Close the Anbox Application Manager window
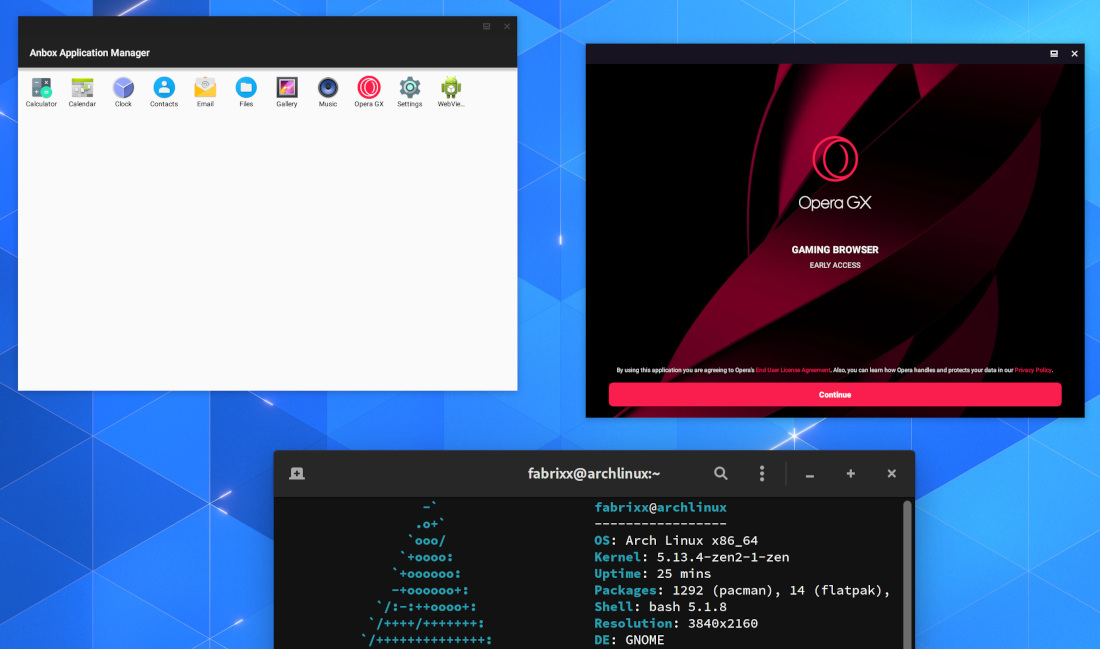This screenshot has height=649, width=1100. [507, 26]
